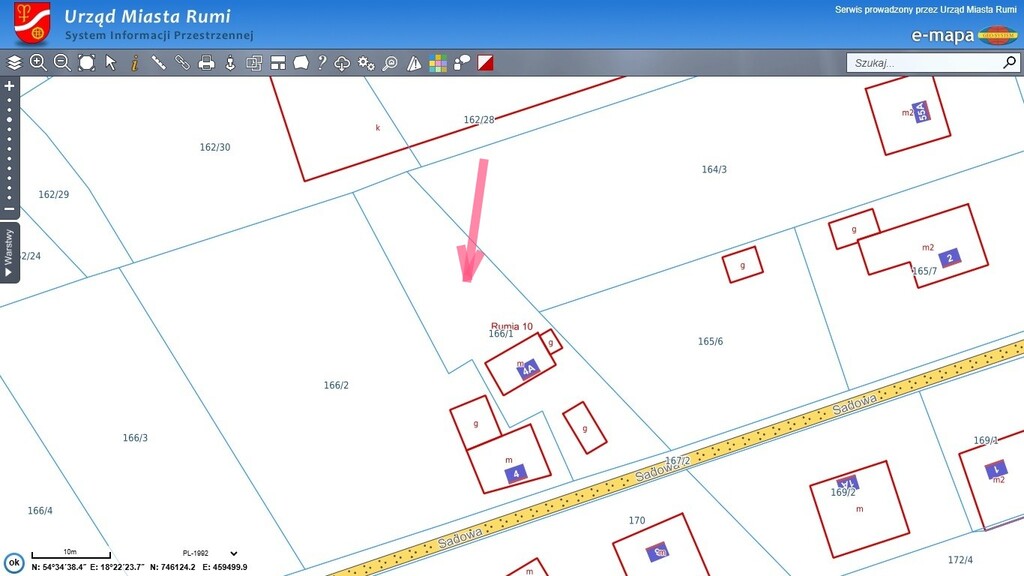The width and height of the screenshot is (1024, 576).
Task: Click the full extent view icon
Action: [87, 63]
